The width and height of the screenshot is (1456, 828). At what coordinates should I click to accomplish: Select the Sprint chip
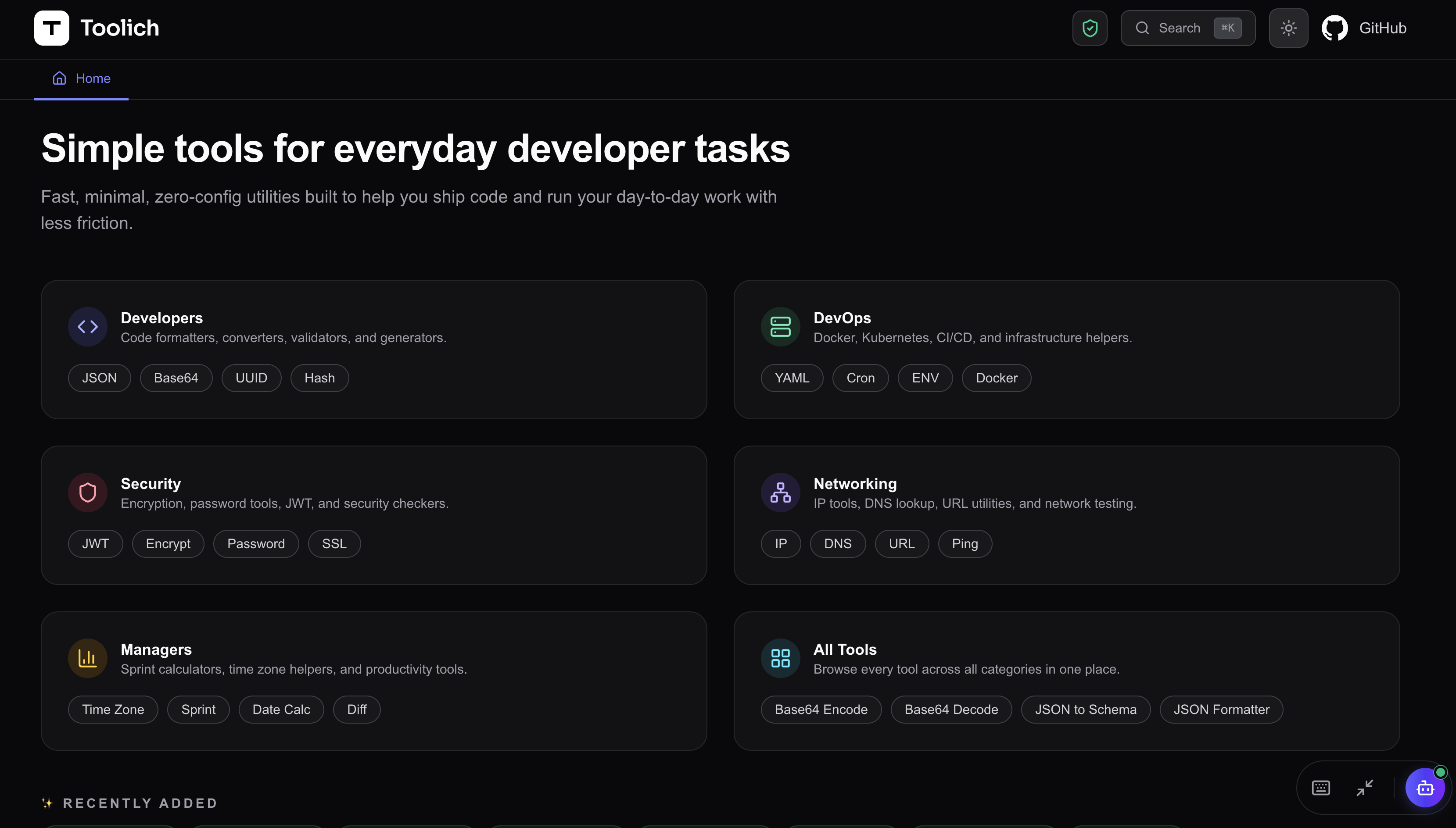[x=198, y=710]
